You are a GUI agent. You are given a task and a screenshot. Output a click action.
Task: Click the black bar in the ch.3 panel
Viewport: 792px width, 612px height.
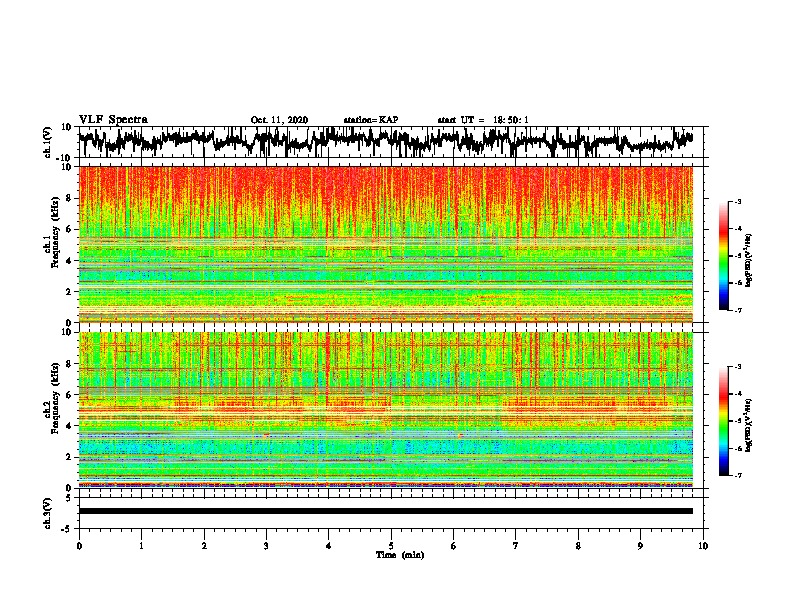(385, 511)
